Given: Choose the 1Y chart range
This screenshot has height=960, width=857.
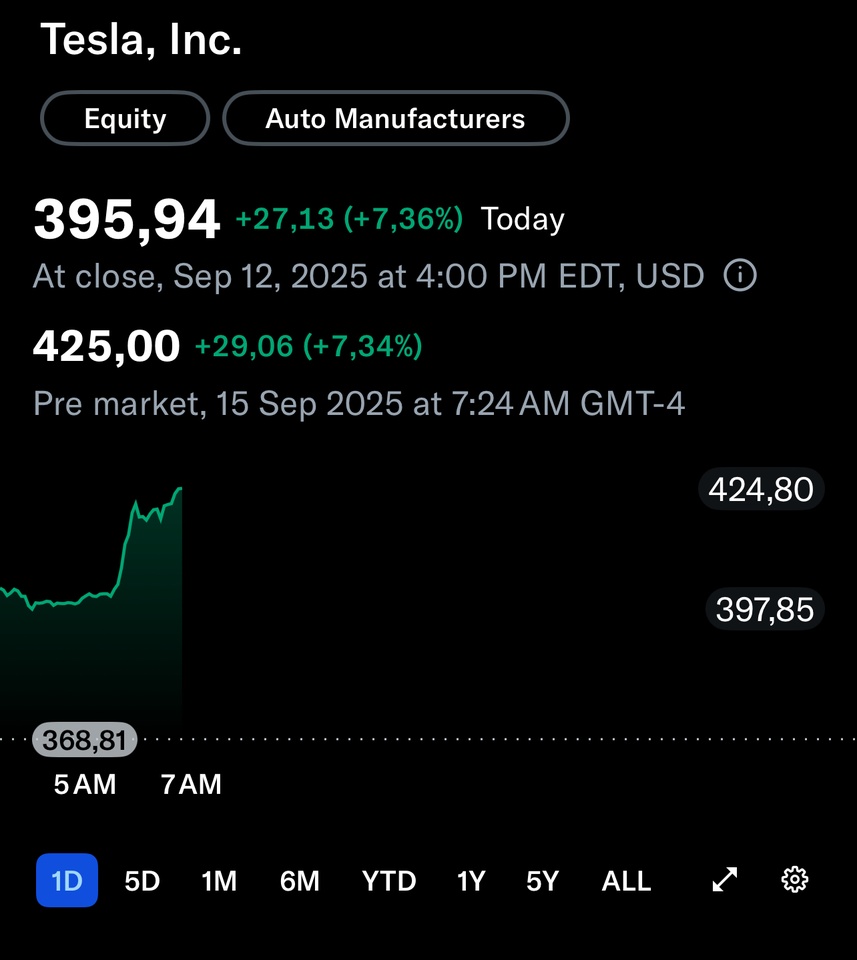Looking at the screenshot, I should 471,881.
